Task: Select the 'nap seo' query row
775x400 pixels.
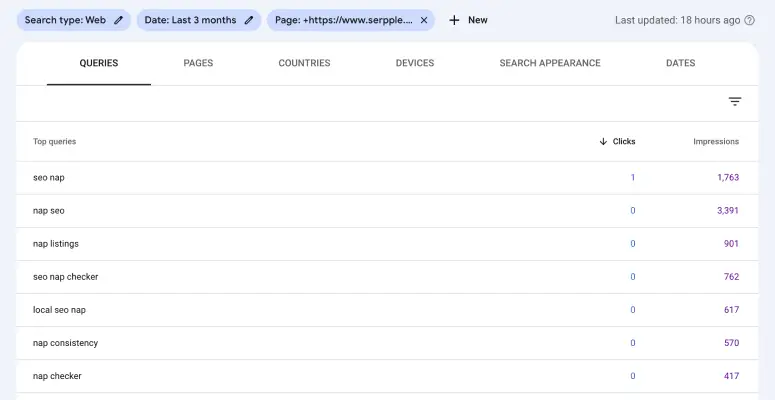Action: click(387, 211)
